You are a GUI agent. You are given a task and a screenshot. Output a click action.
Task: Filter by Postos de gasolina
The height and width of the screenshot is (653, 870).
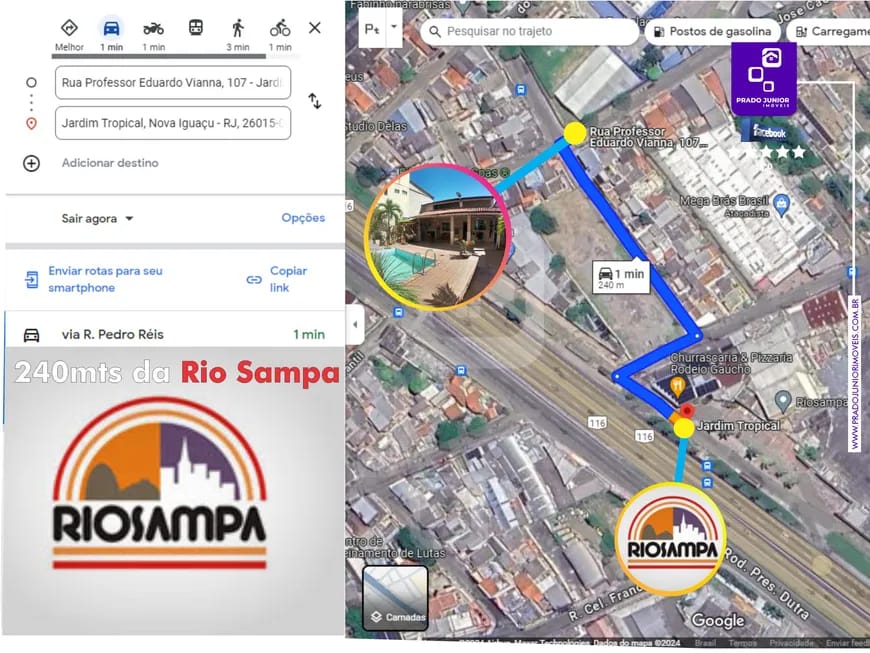713,32
